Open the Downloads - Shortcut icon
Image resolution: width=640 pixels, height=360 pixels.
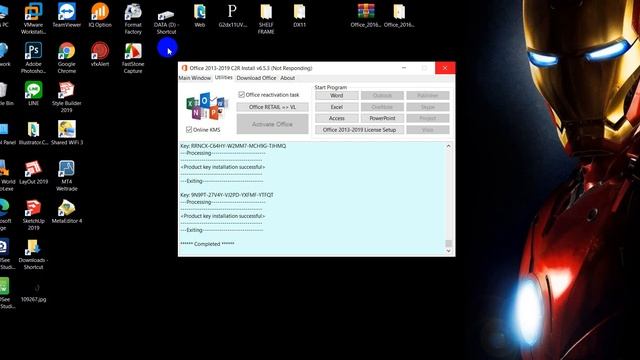tap(33, 254)
